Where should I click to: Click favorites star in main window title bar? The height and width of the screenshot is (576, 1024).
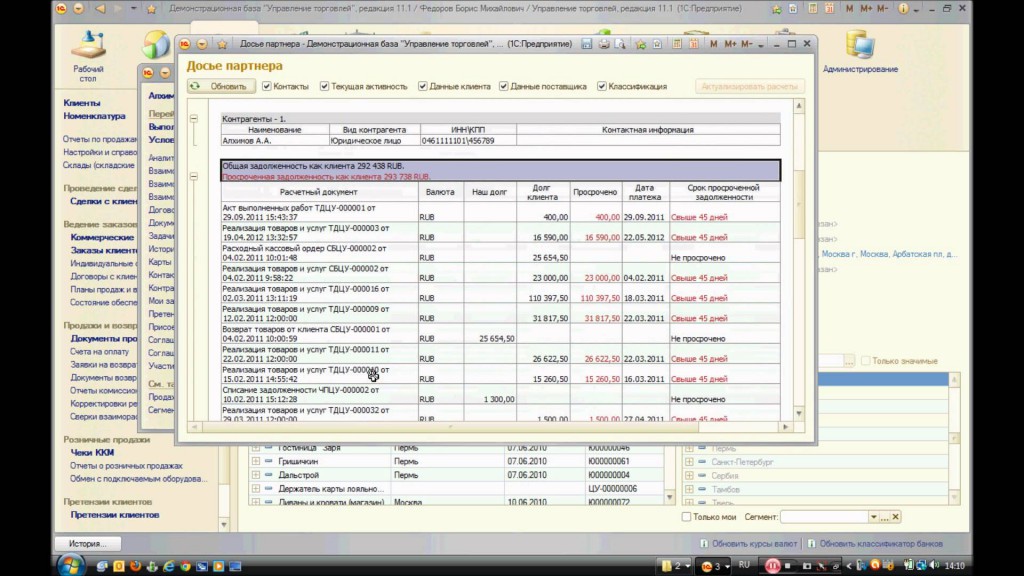pos(152,8)
